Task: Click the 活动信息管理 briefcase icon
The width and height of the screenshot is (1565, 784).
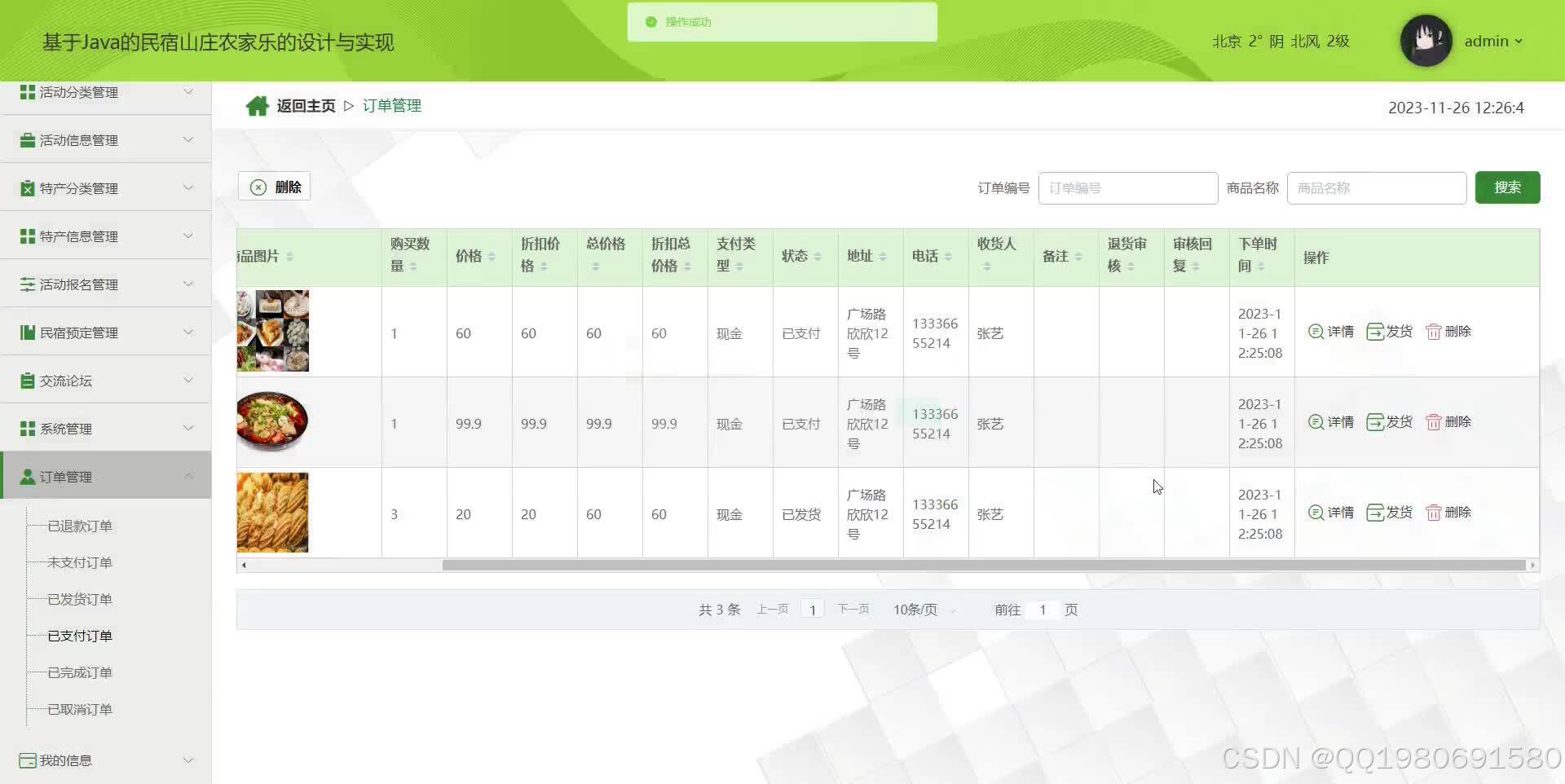Action: coord(28,140)
